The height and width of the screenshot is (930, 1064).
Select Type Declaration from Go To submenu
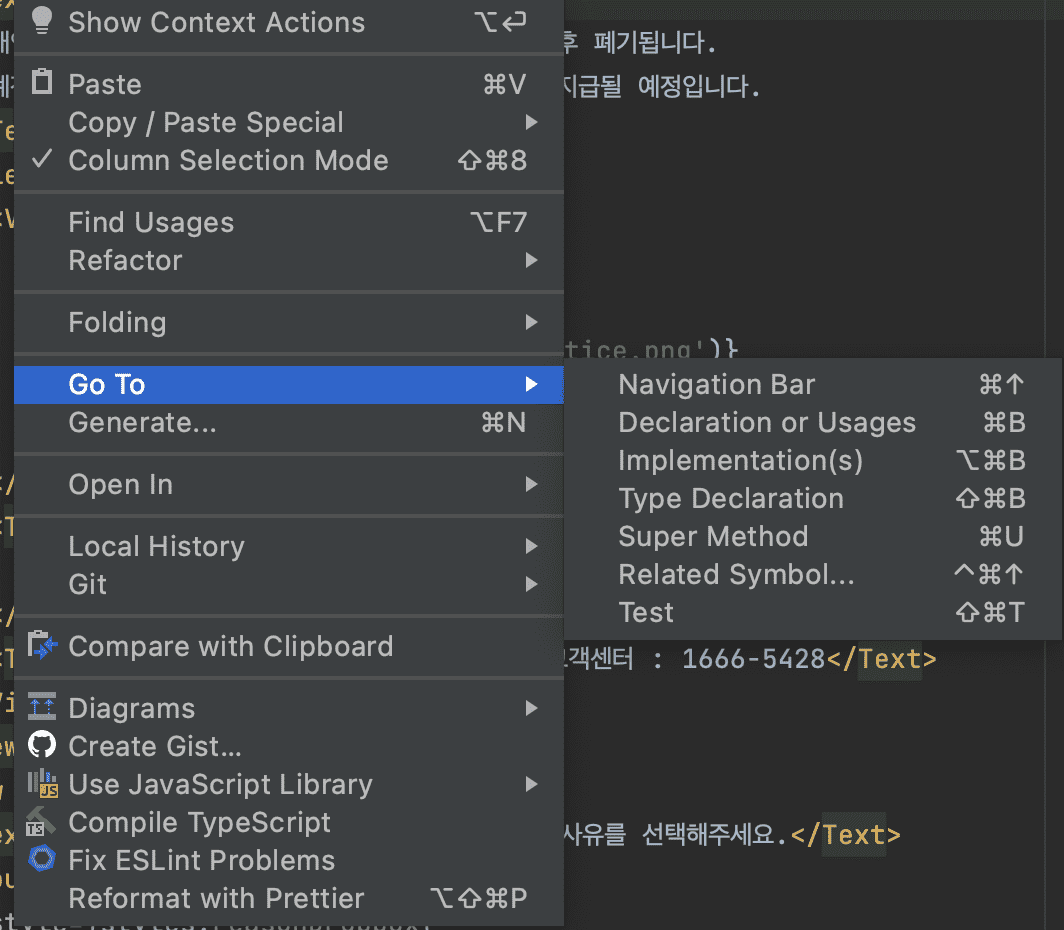click(731, 499)
